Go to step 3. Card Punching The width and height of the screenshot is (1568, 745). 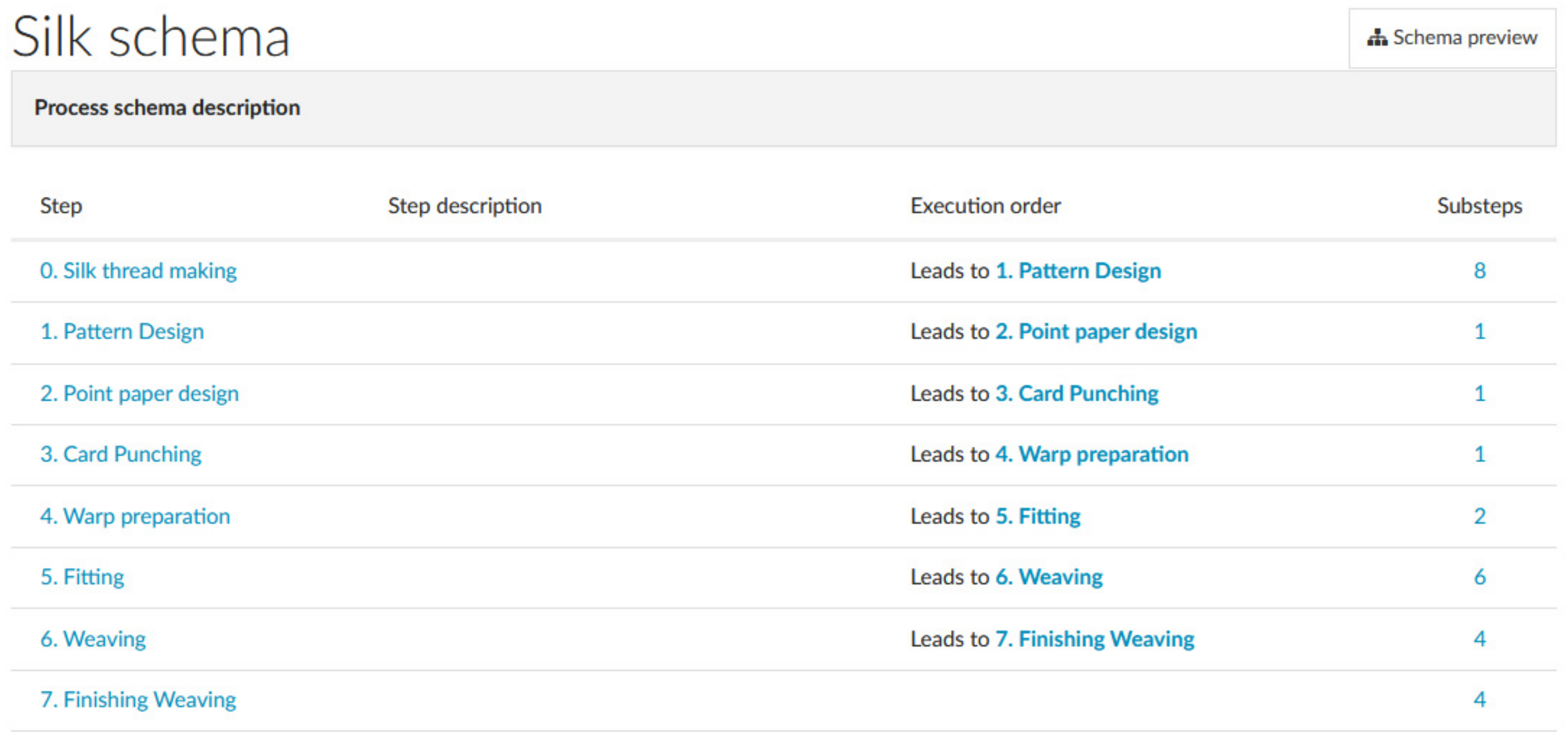point(121,455)
